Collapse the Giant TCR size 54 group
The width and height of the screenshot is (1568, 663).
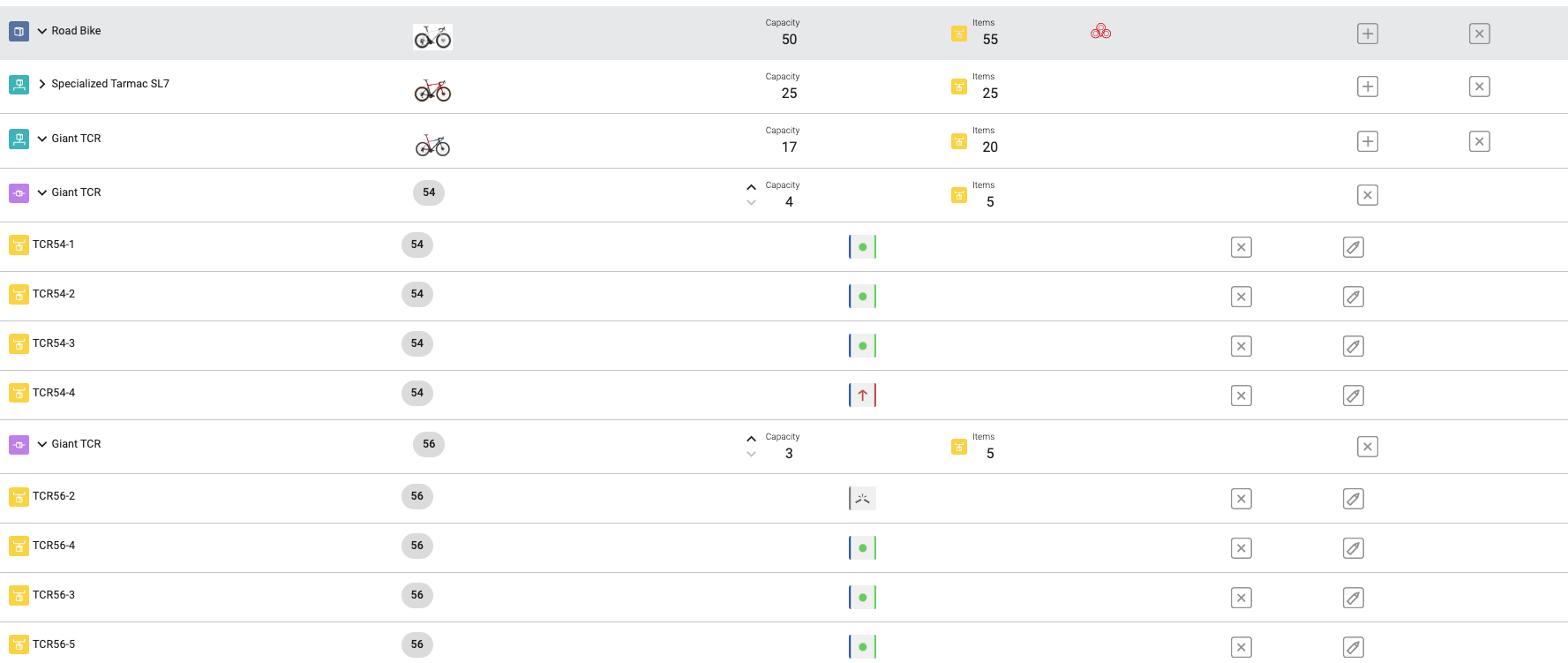pos(41,192)
